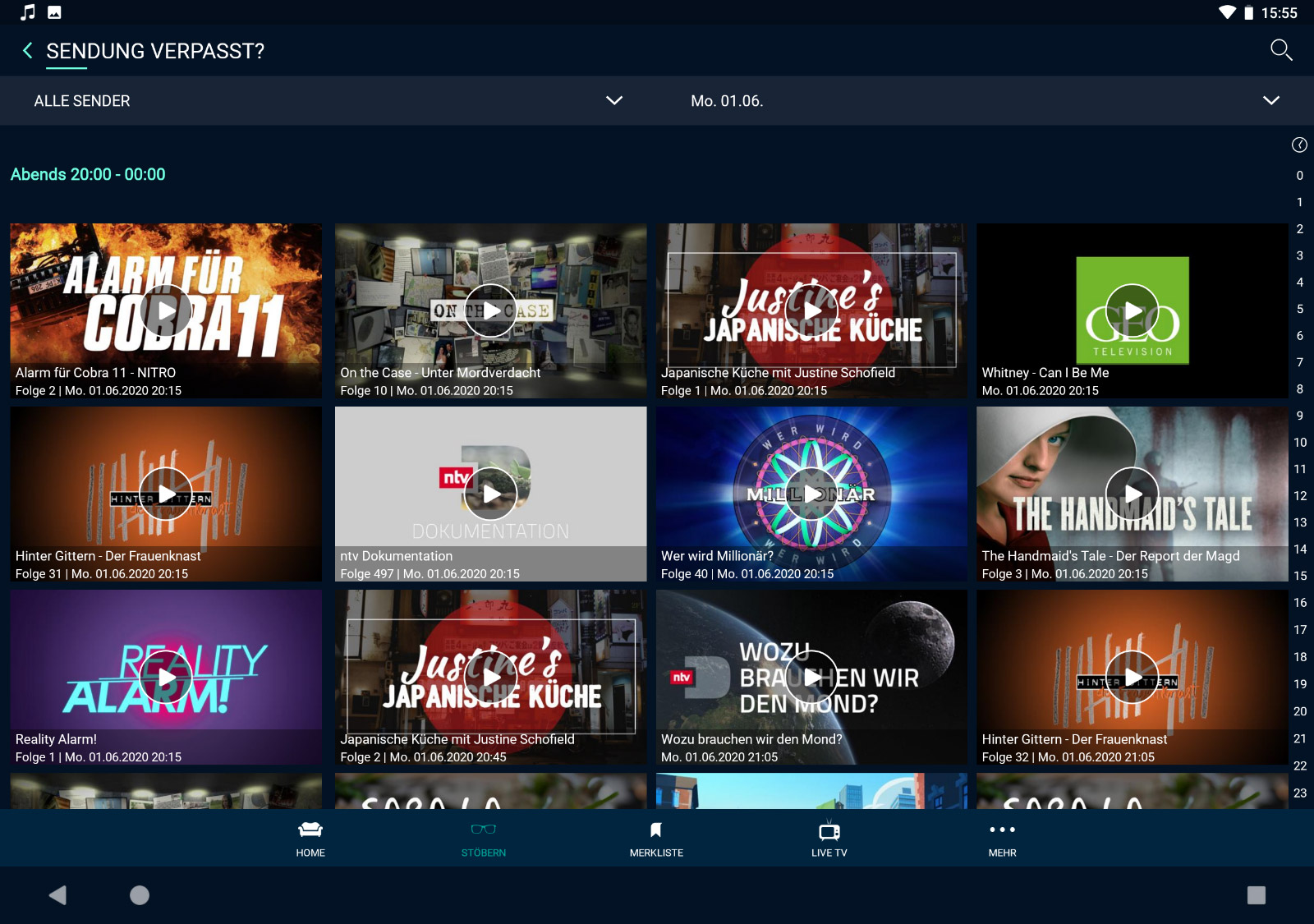Jump to hour 18 in the index
This screenshot has height=924, width=1314.
(x=1300, y=657)
